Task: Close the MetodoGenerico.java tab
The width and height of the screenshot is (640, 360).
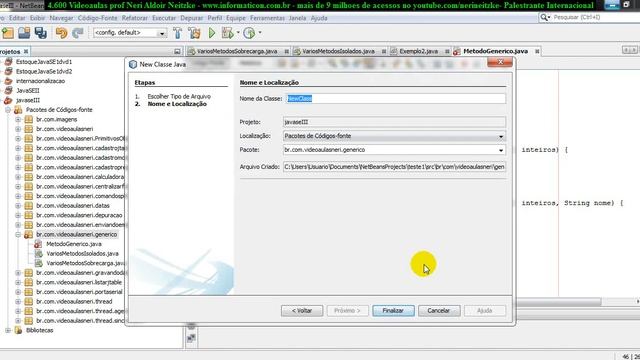Action: 537,51
